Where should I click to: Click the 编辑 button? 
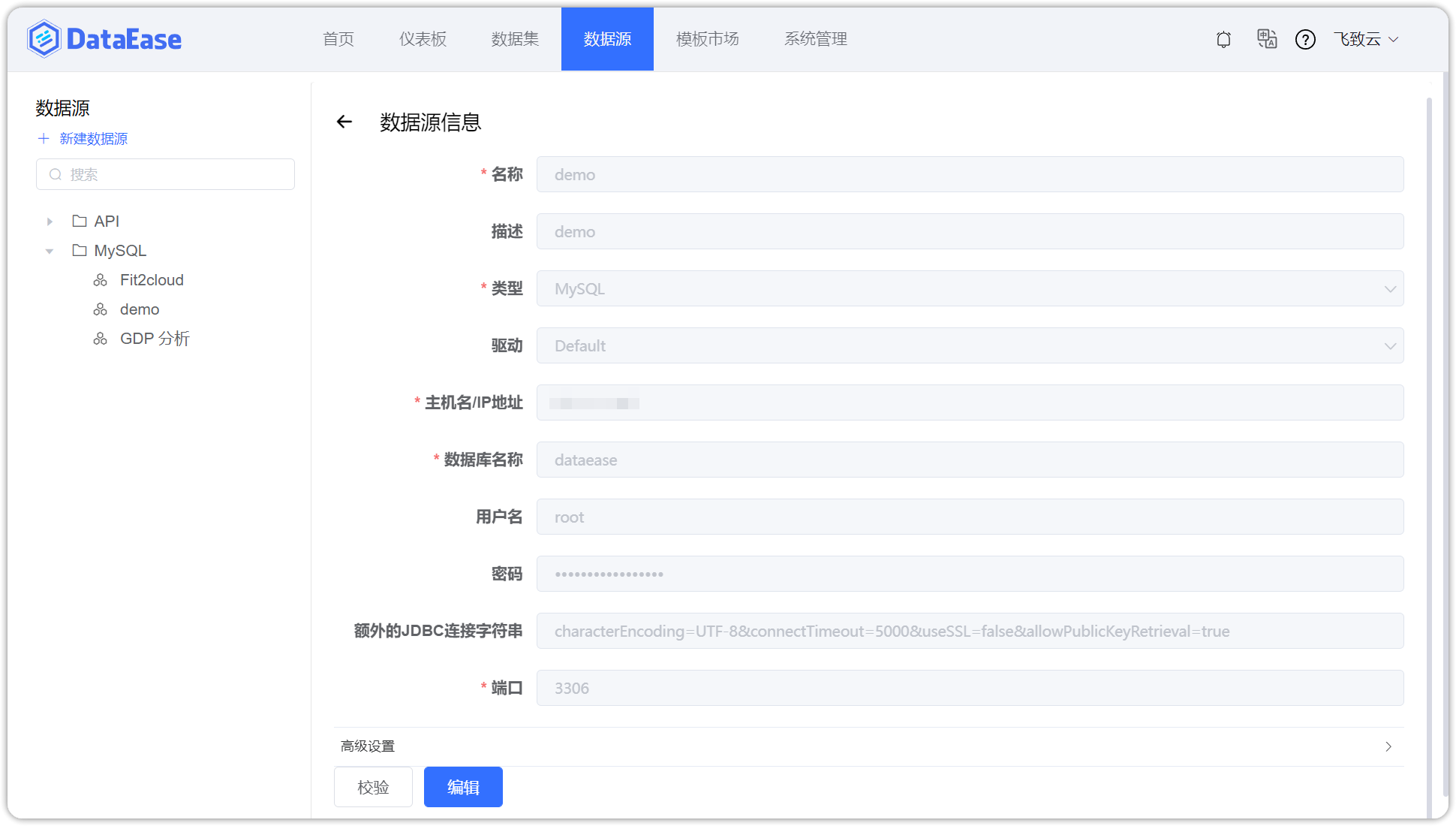coord(462,787)
